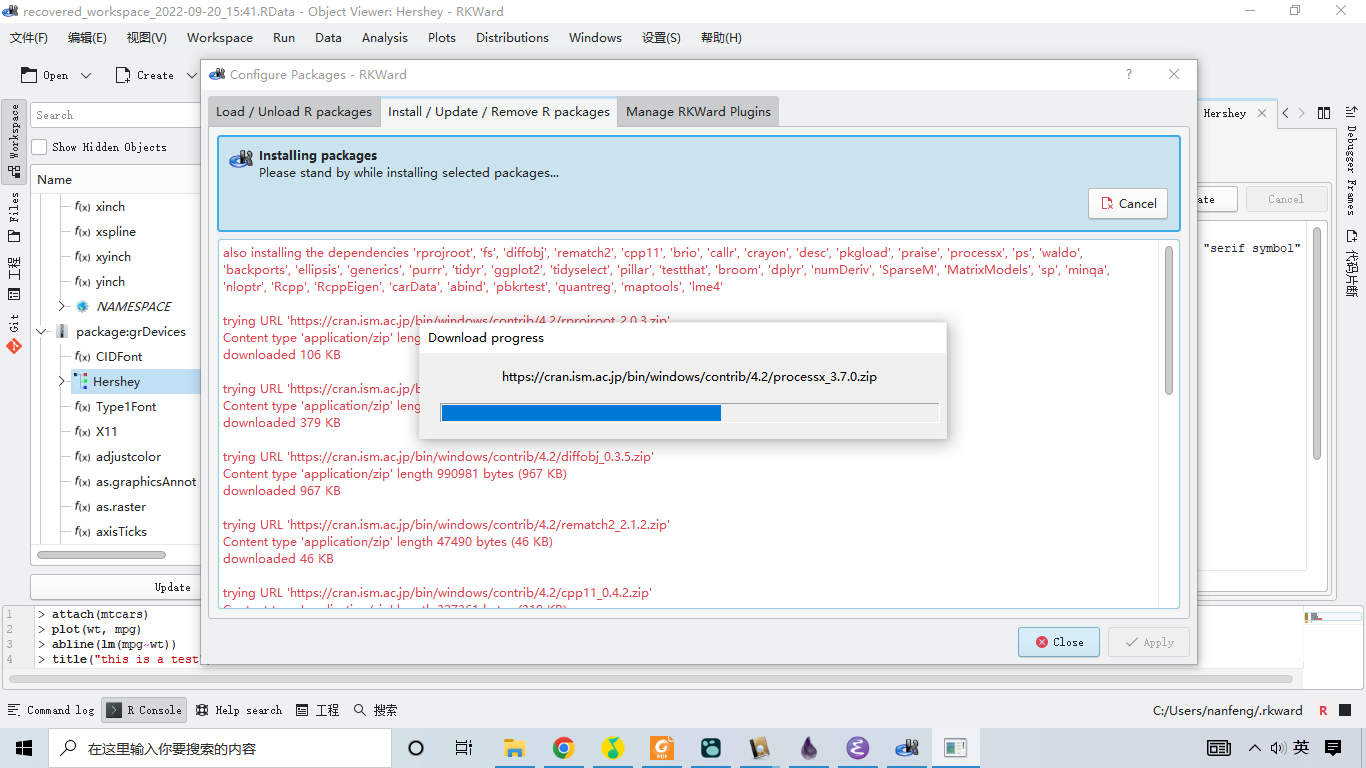Collapse the package:grDevices tree node
The height and width of the screenshot is (768, 1366).
tap(42, 332)
